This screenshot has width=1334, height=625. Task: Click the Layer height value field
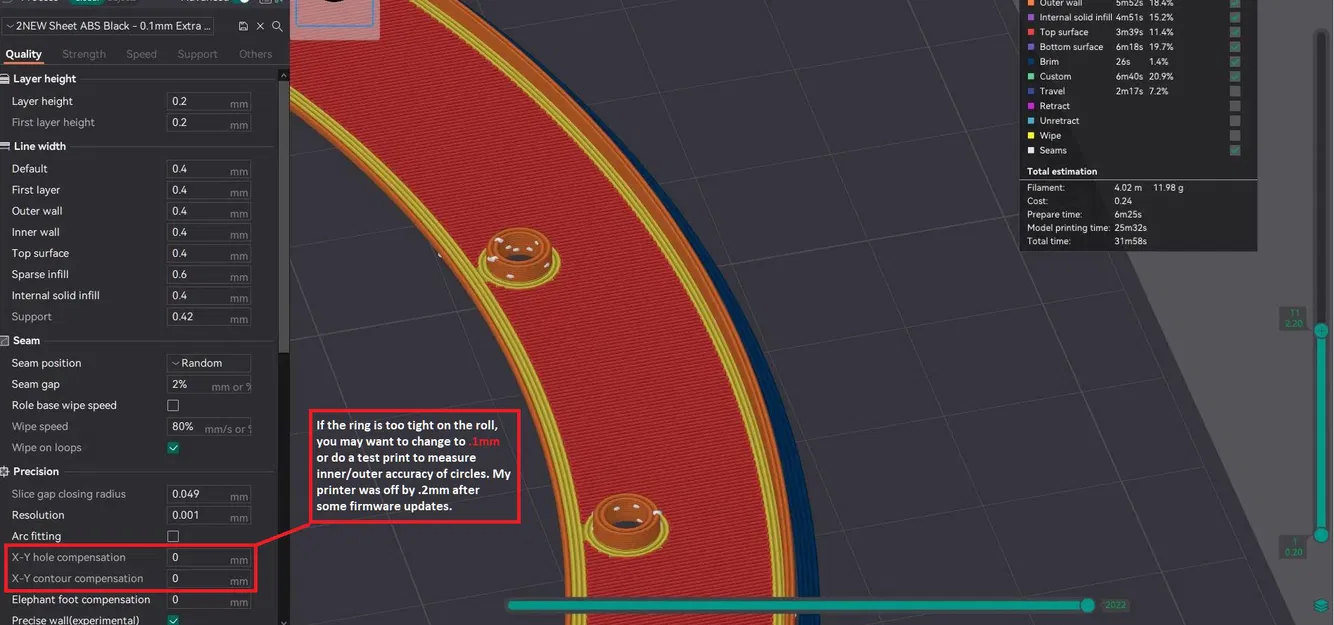(x=208, y=101)
